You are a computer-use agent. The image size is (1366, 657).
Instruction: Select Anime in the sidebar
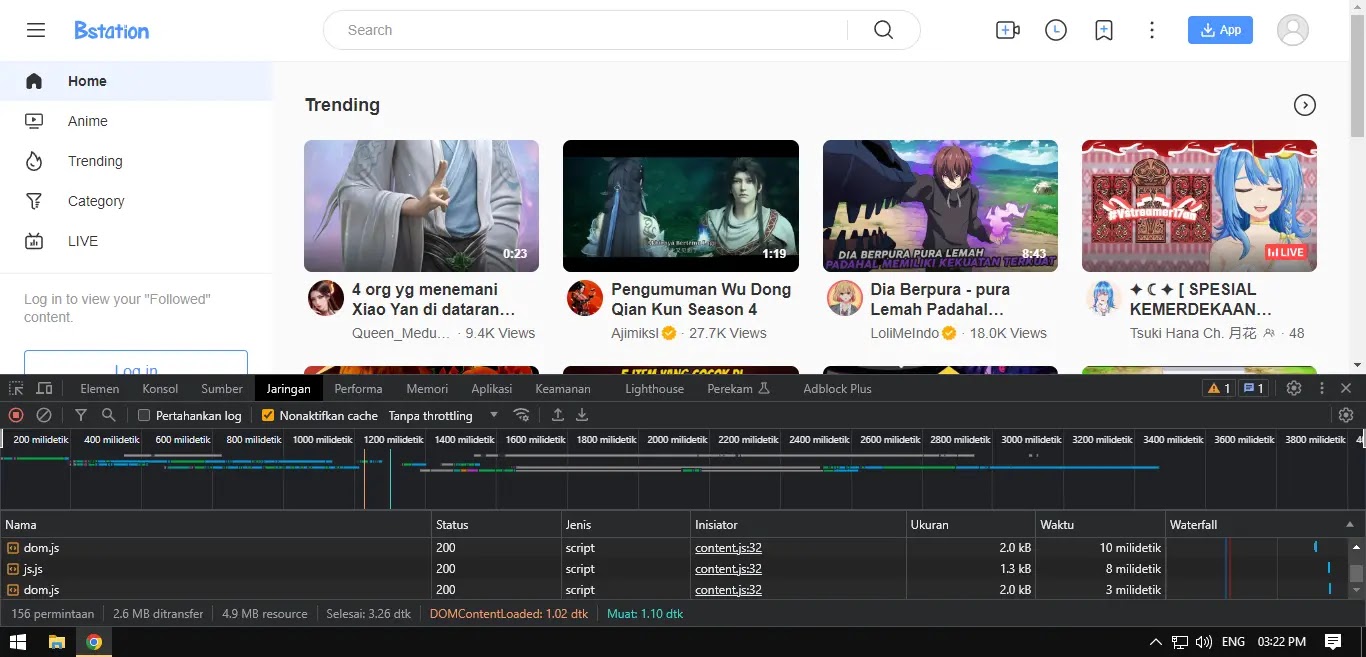click(x=136, y=121)
